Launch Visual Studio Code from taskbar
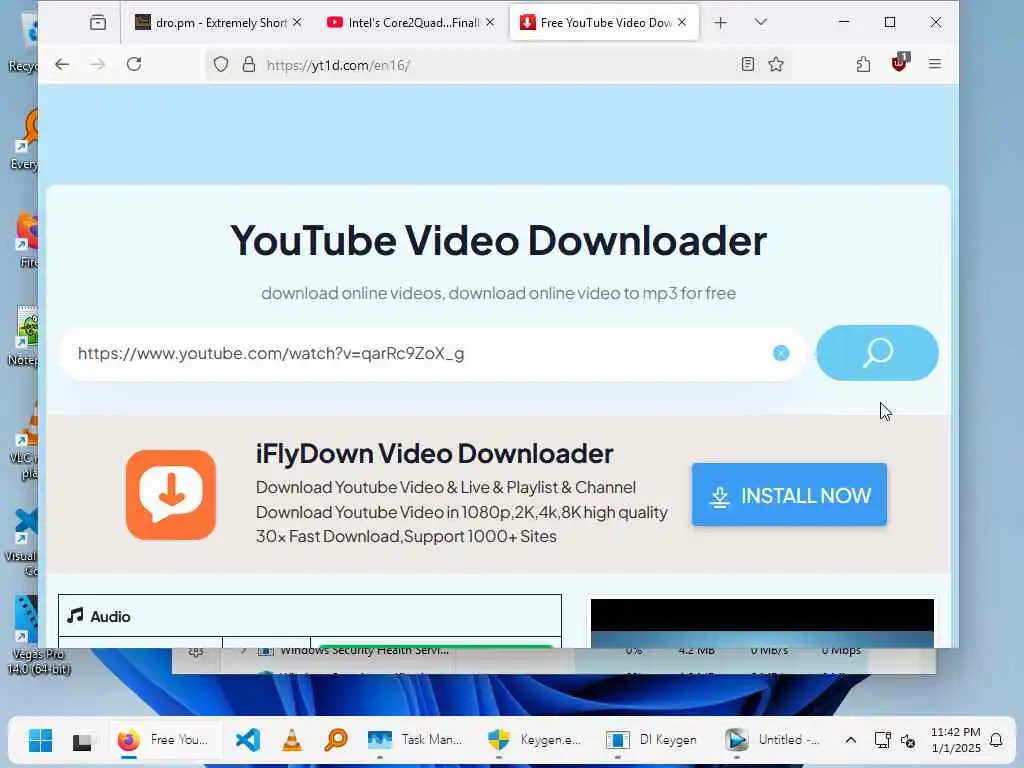 click(248, 740)
